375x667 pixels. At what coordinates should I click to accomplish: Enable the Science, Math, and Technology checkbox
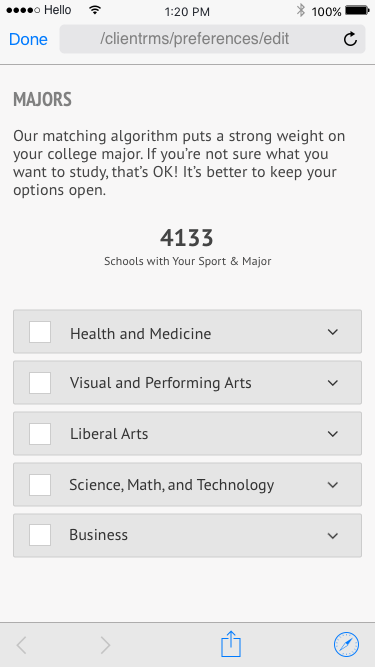pyautogui.click(x=40, y=485)
